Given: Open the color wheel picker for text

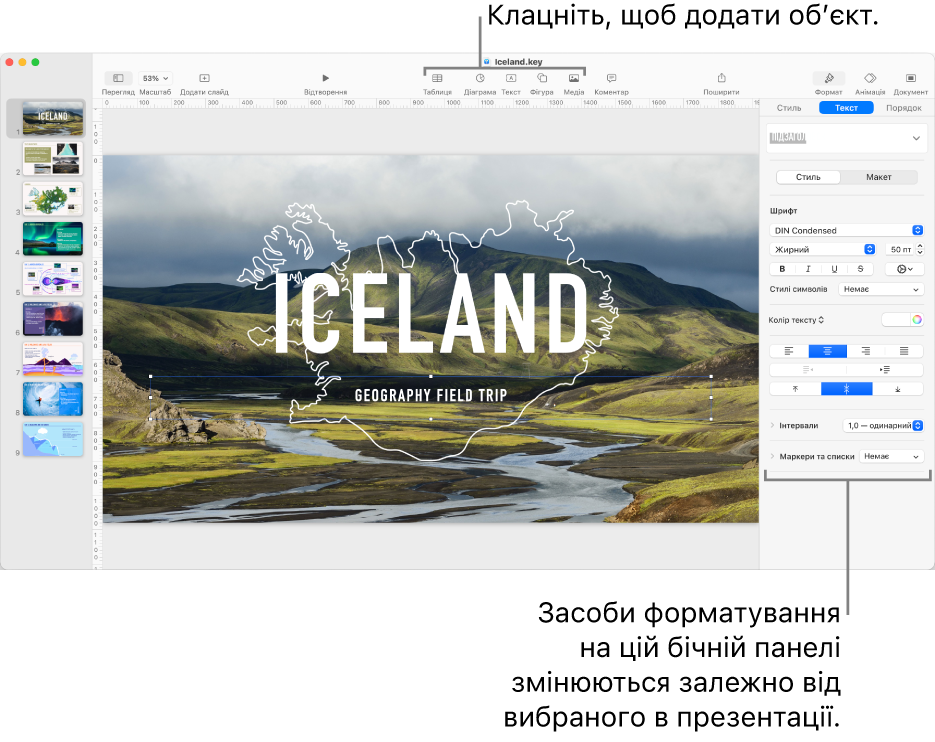Looking at the screenshot, I should 917,320.
